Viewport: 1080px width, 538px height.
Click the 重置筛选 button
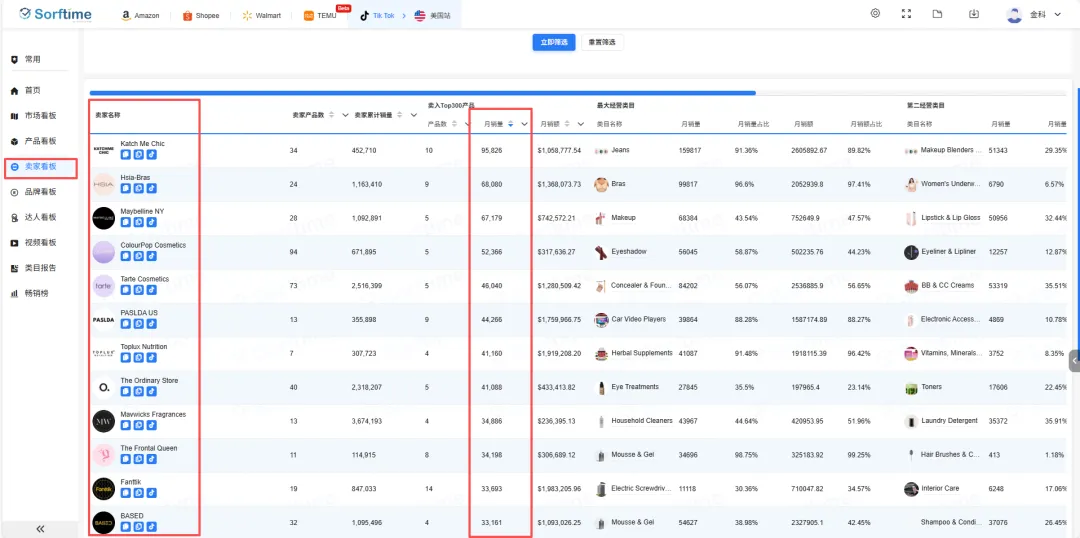pos(602,42)
